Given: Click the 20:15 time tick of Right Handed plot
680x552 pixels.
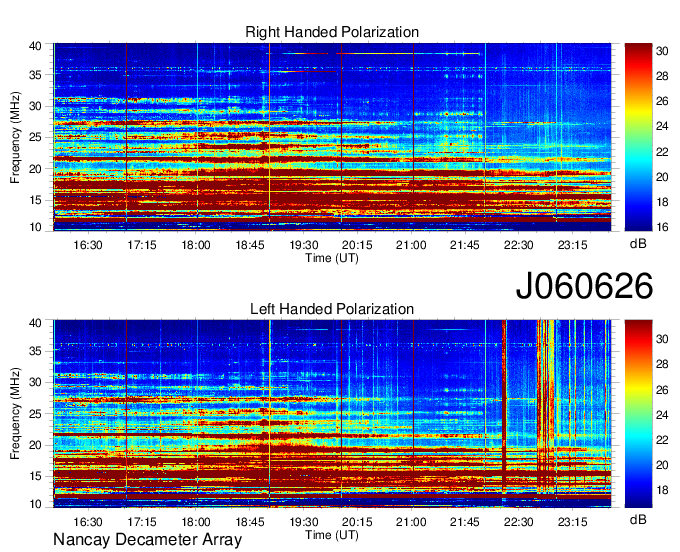Looking at the screenshot, I should pyautogui.click(x=357, y=245).
